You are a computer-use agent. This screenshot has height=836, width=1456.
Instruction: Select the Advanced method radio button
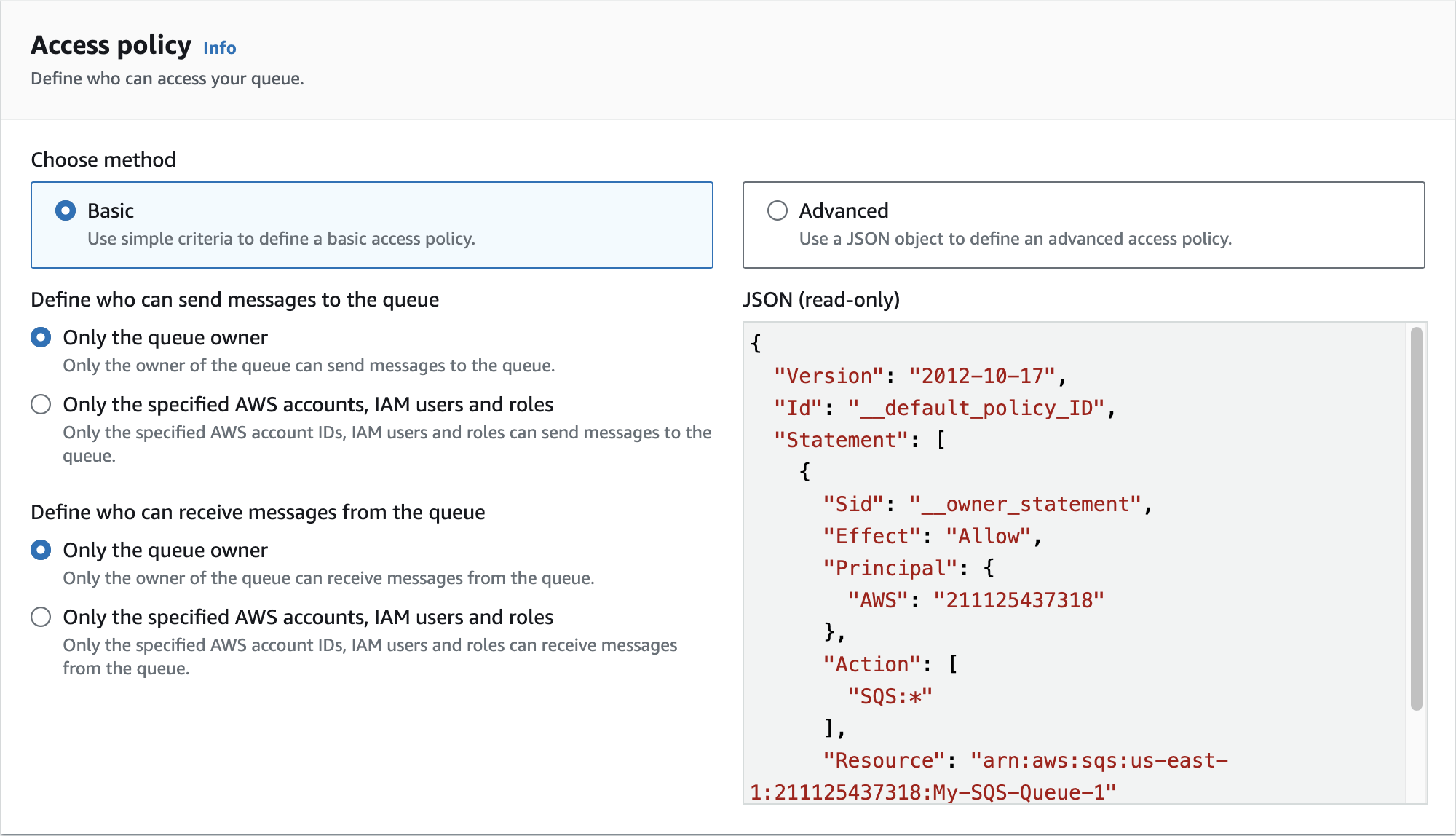(778, 211)
